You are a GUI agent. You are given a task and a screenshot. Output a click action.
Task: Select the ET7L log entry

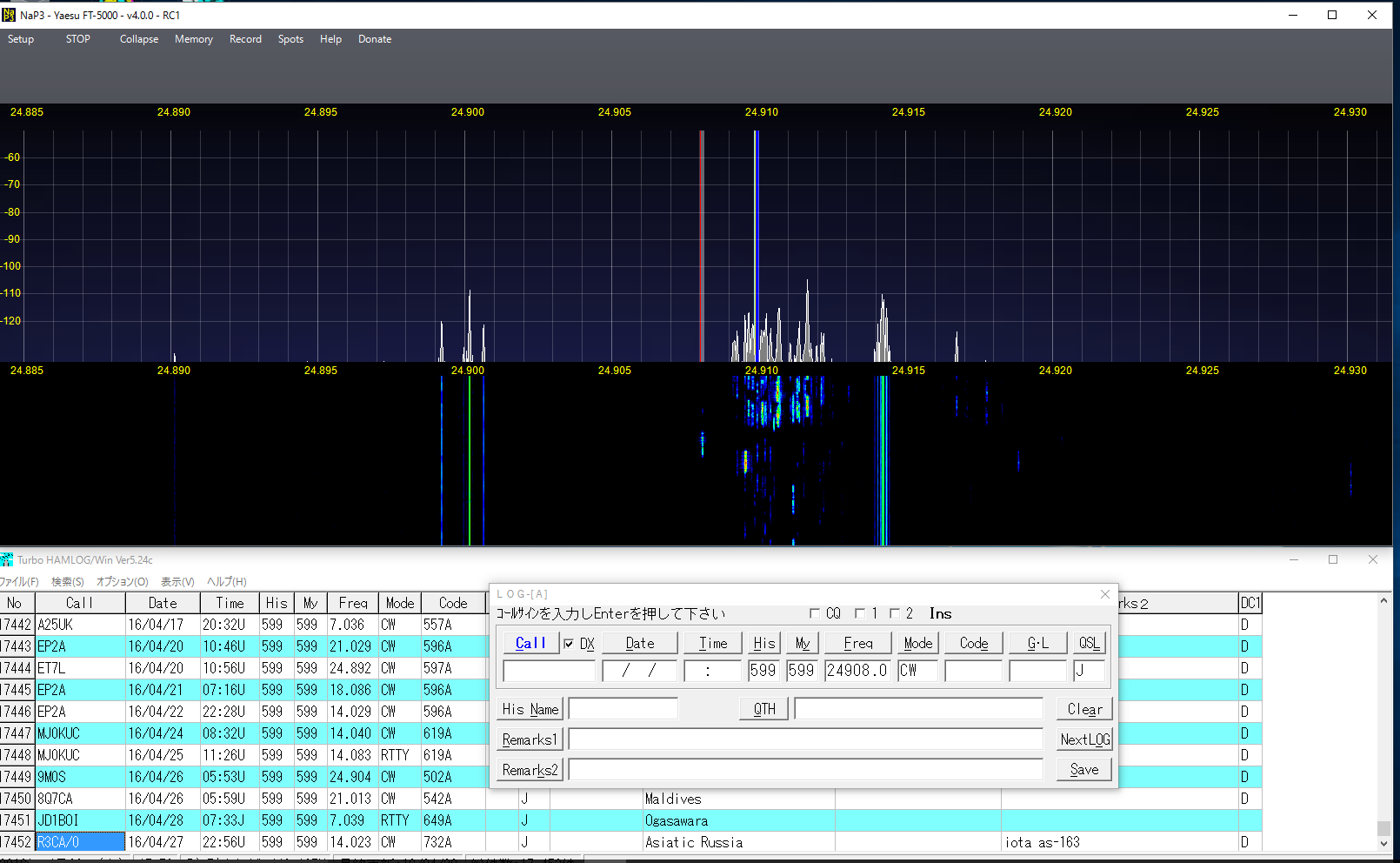click(x=80, y=668)
